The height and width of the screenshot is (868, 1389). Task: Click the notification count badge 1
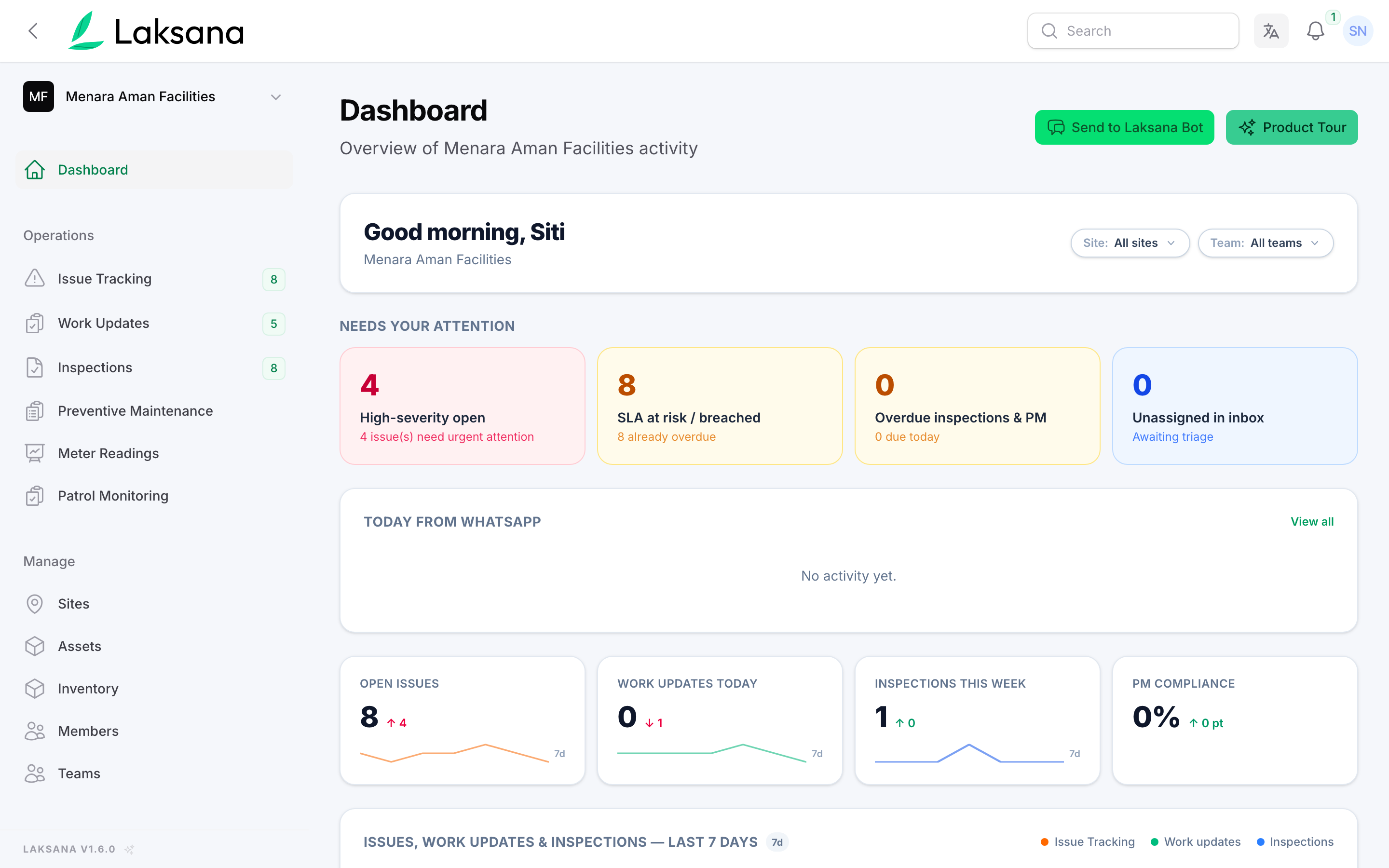click(x=1333, y=17)
